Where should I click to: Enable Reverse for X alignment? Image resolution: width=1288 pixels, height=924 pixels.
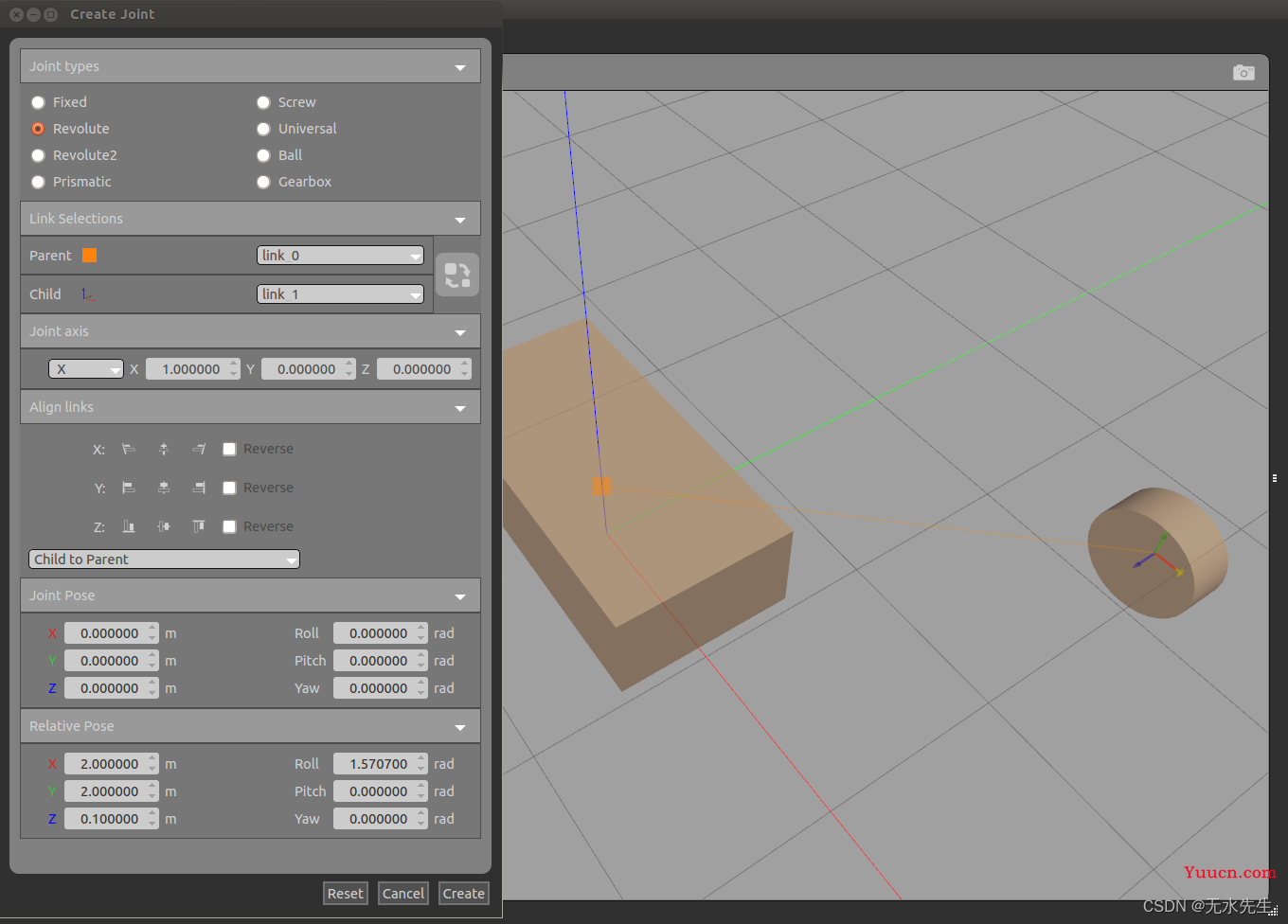pyautogui.click(x=229, y=449)
